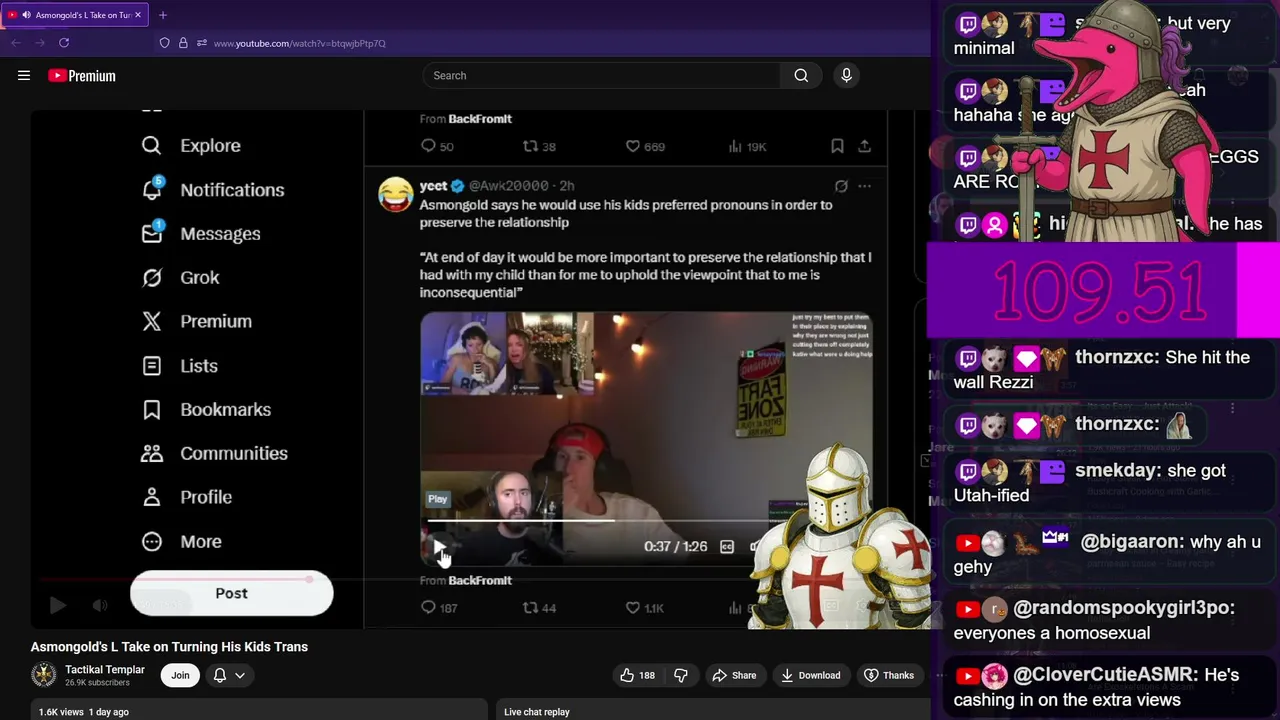Open Lists in the X sidebar
The image size is (1280, 720).
(180, 365)
